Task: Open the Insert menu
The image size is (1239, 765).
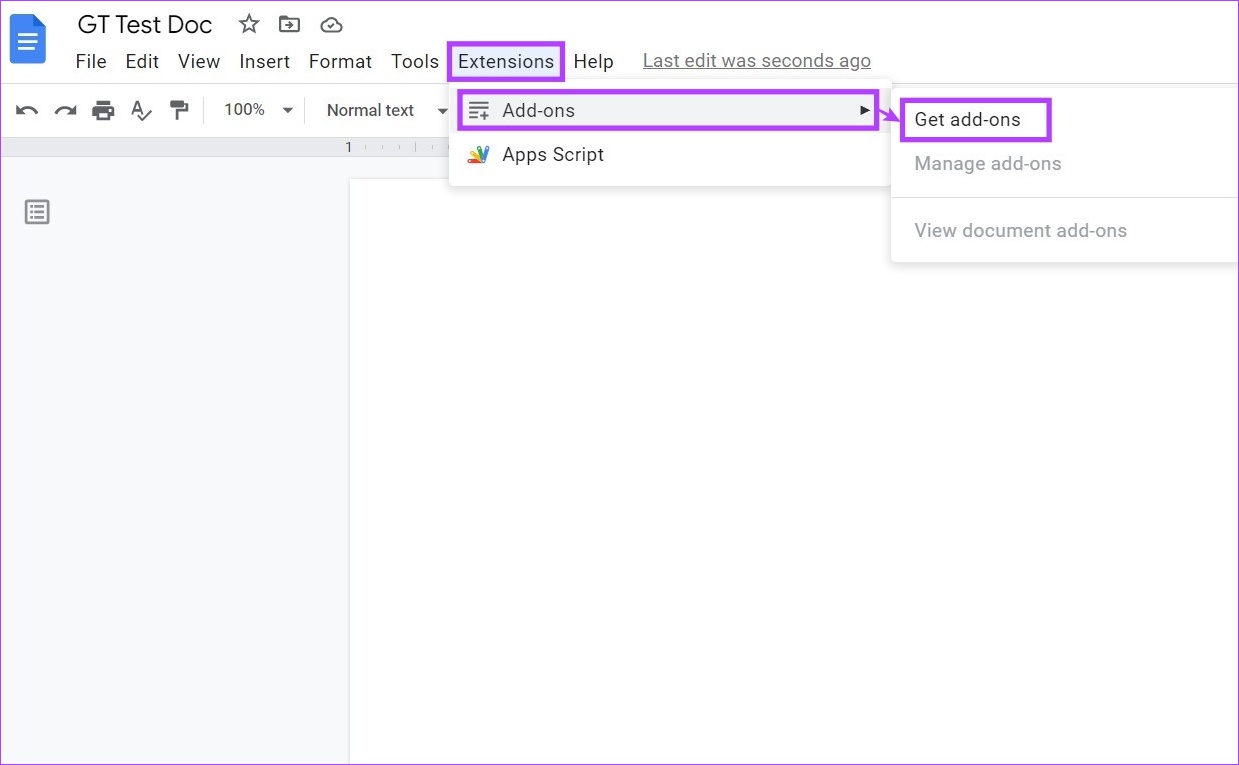Action: coord(264,61)
